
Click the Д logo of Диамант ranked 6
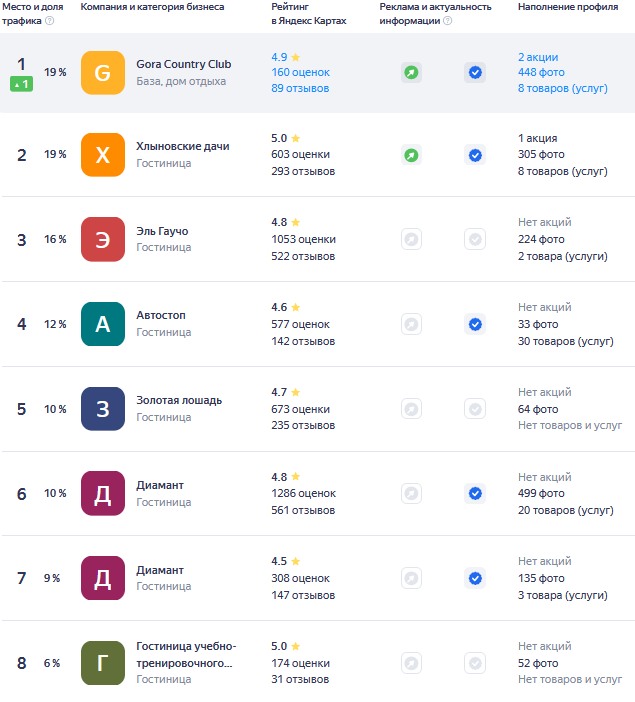tap(103, 493)
